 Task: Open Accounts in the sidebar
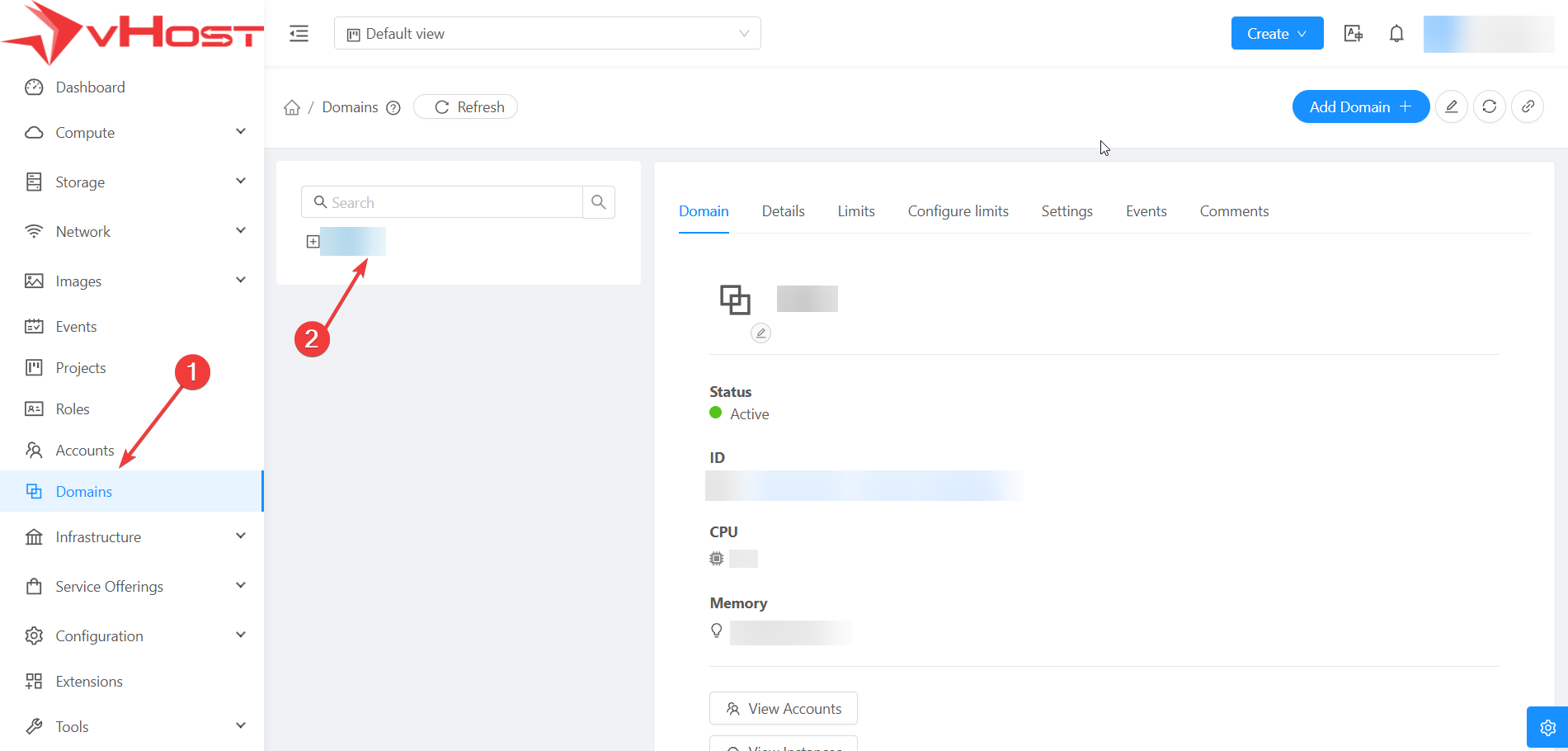(x=85, y=451)
